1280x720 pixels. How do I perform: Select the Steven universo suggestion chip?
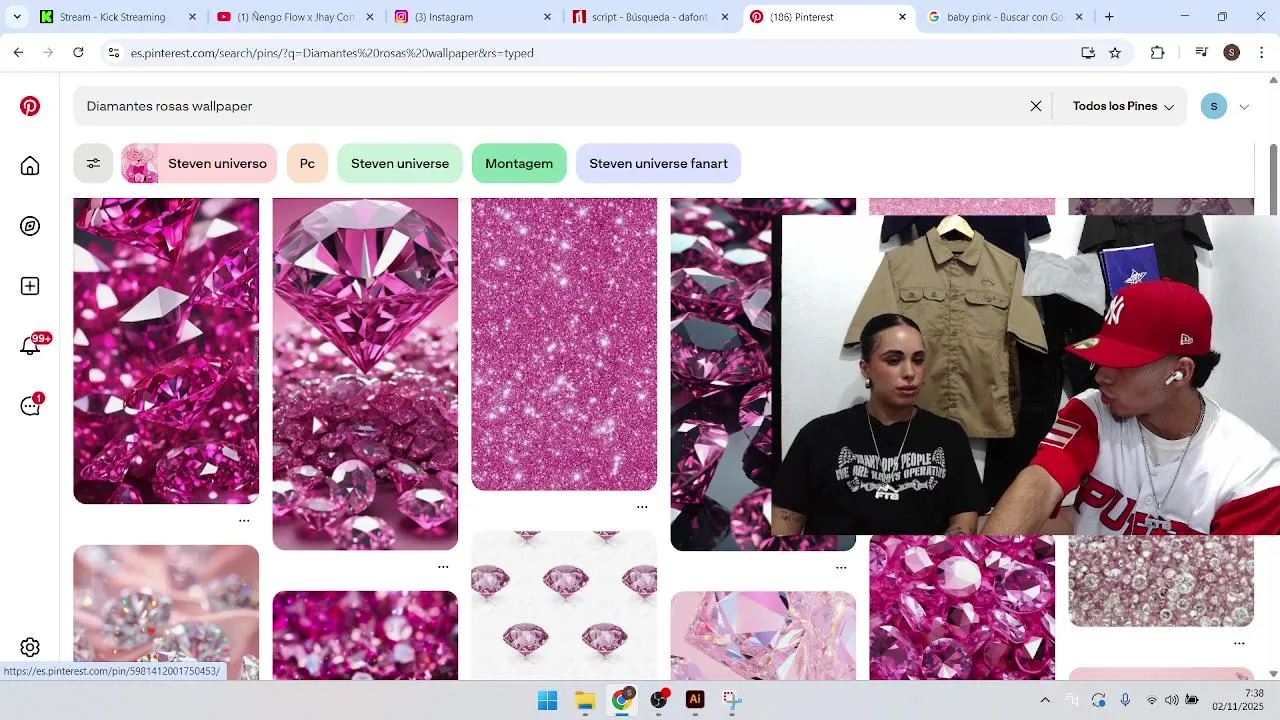click(x=199, y=163)
